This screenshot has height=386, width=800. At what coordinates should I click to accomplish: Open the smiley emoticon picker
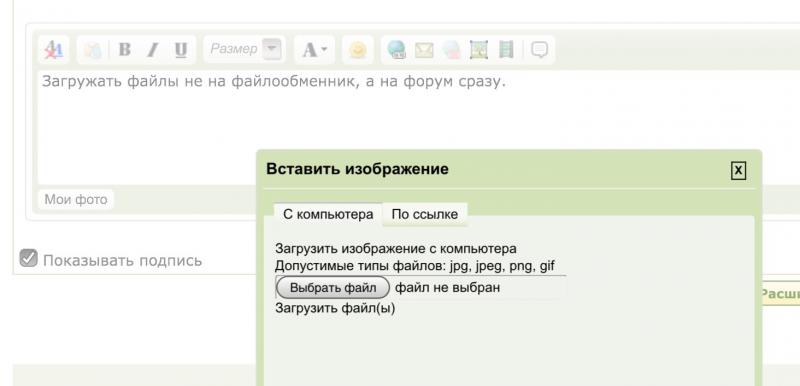(358, 50)
